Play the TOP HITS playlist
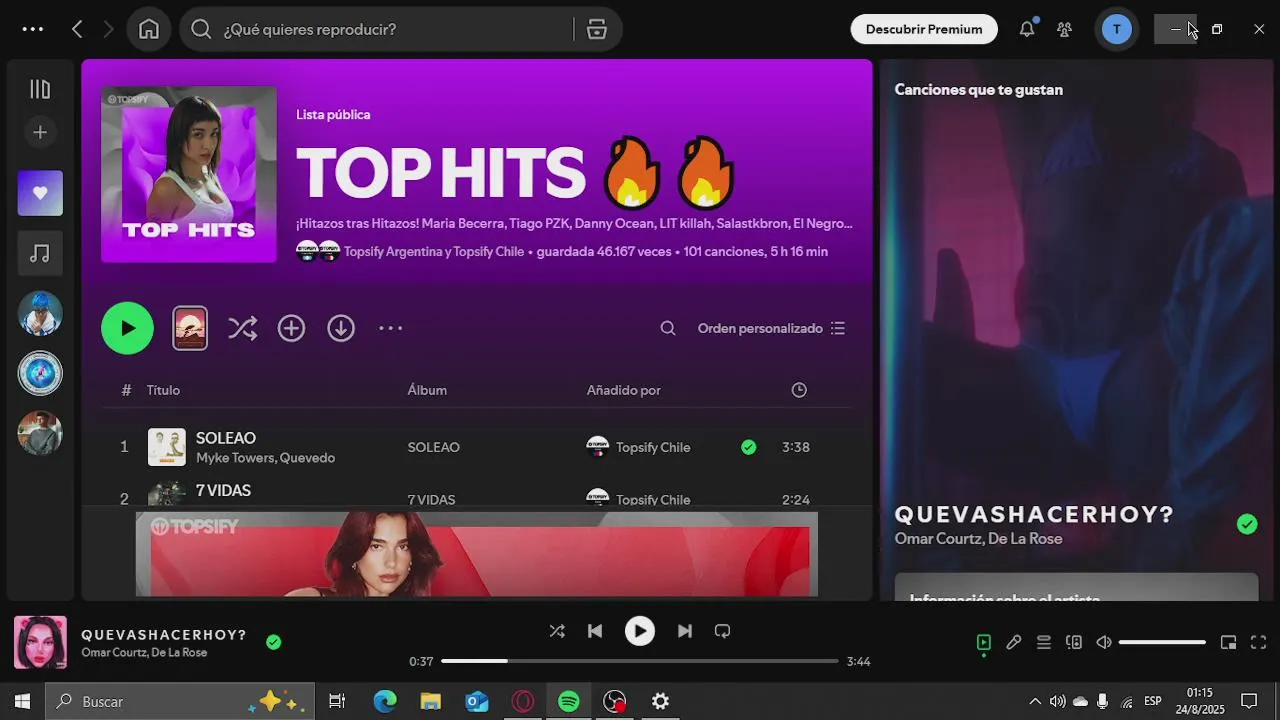The height and width of the screenshot is (720, 1280). (x=127, y=328)
